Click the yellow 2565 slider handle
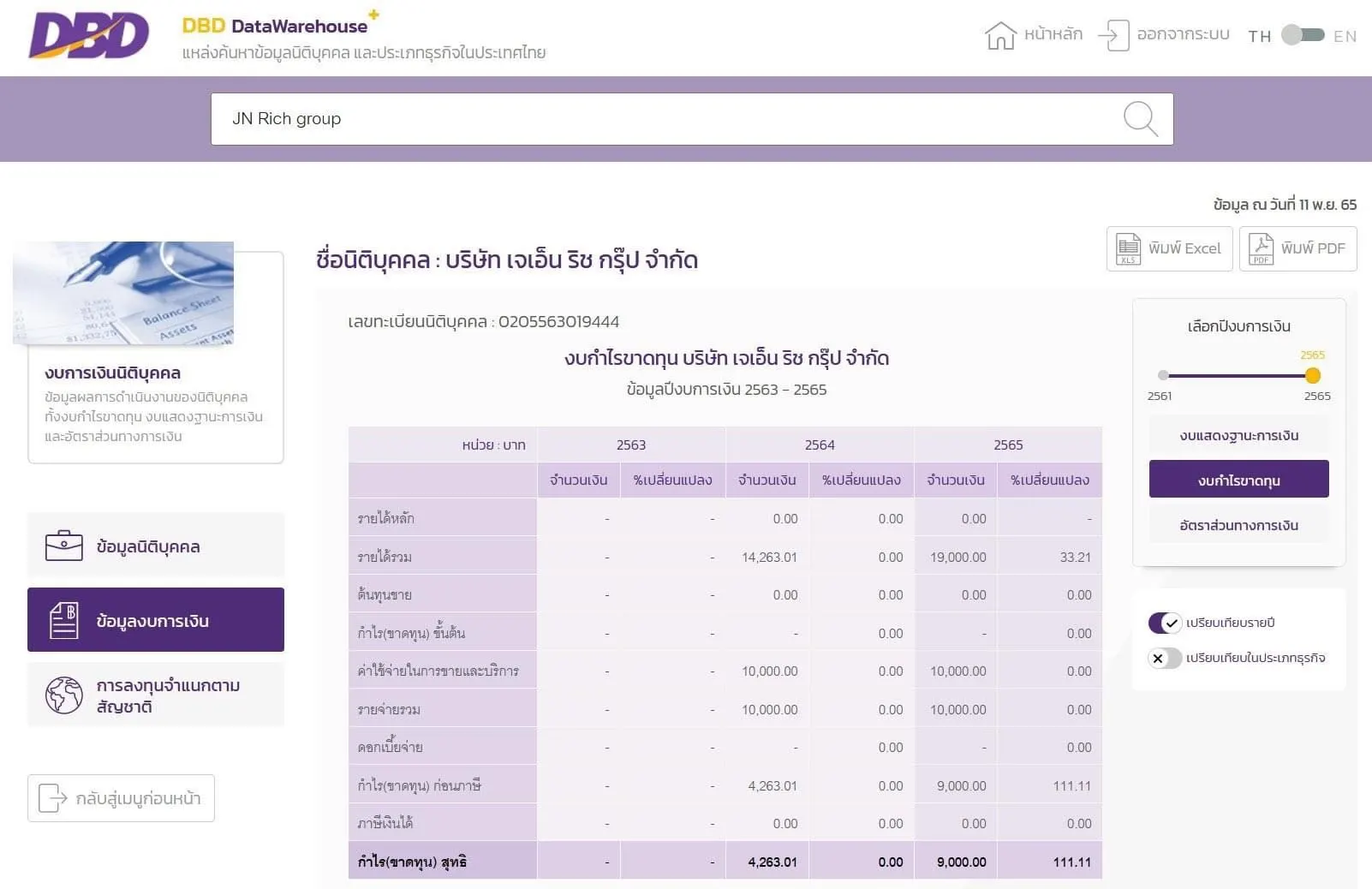The height and width of the screenshot is (889, 1372). [1312, 375]
